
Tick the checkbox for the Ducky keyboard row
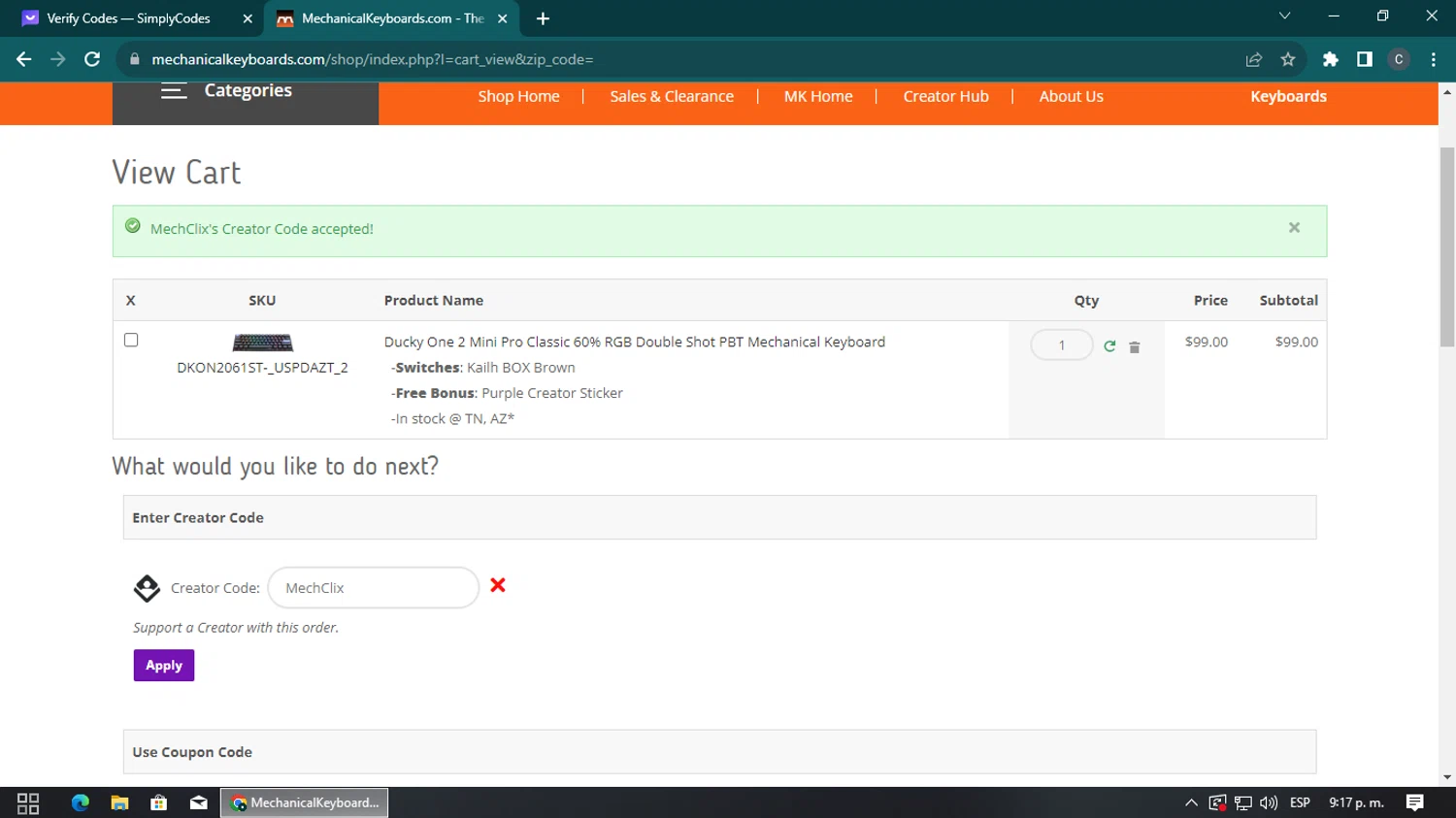[x=131, y=340]
